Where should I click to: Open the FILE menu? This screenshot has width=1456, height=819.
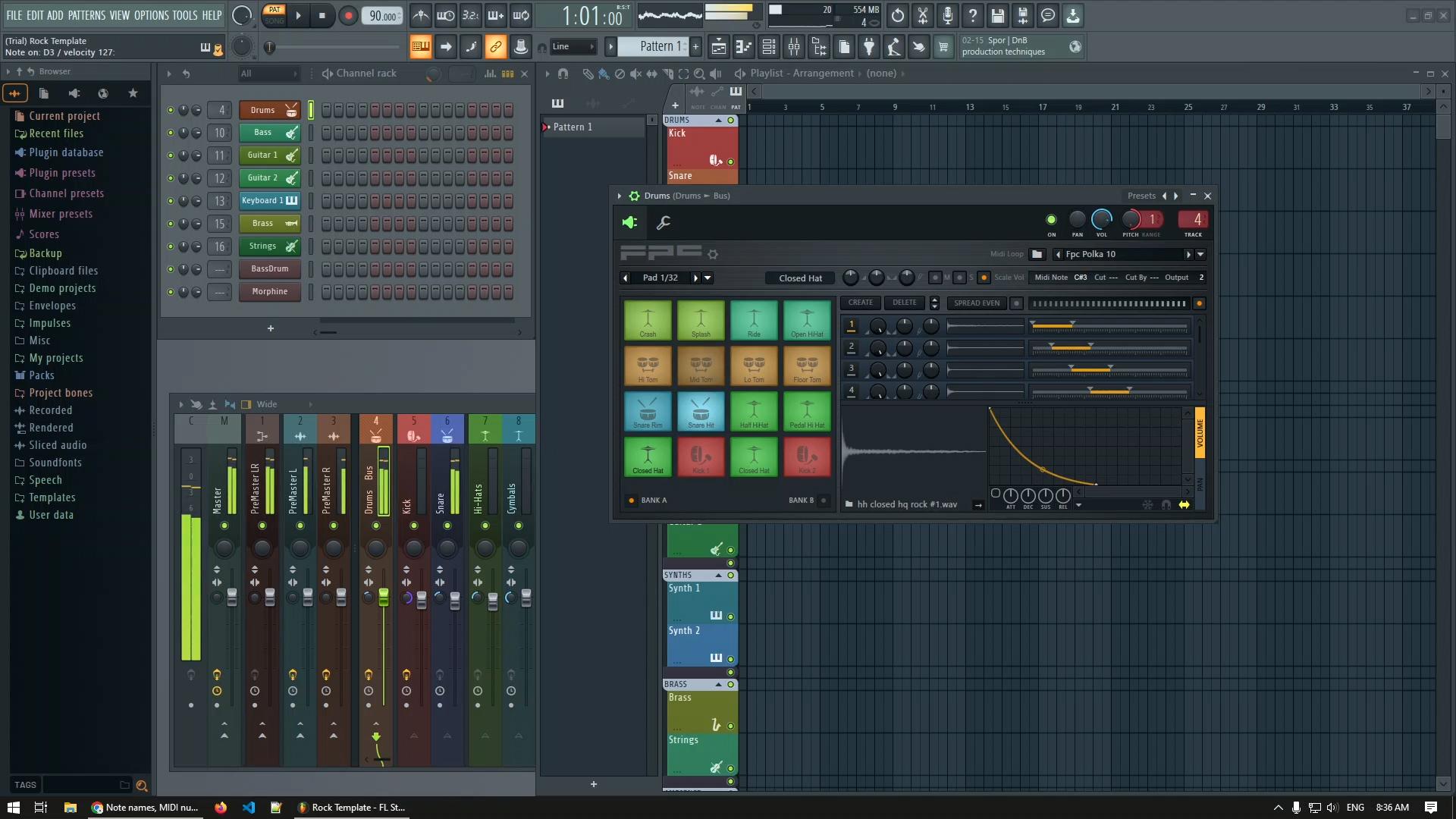pos(14,15)
